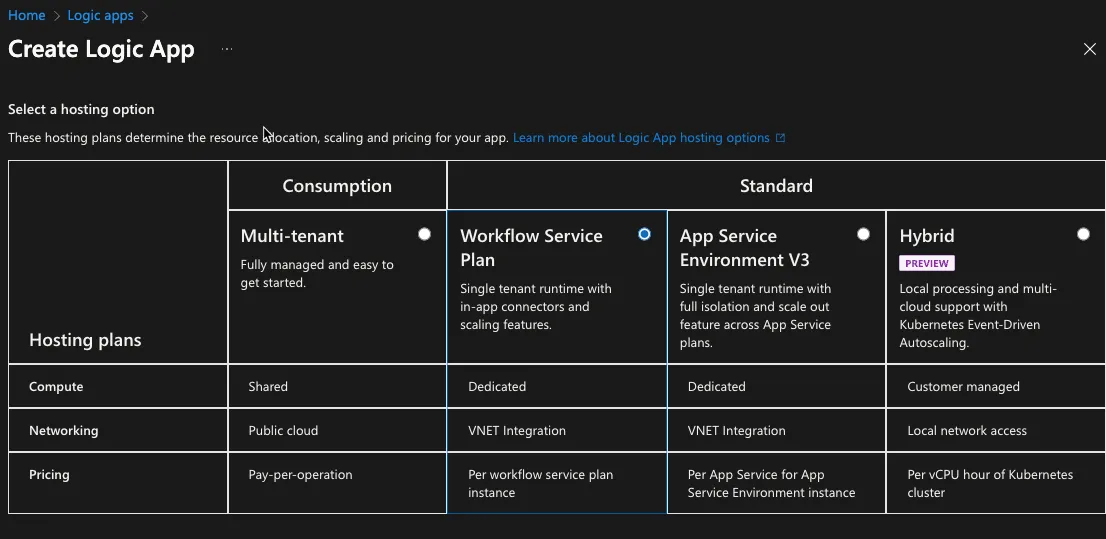The image size is (1106, 539).
Task: Click the Standard column header
Action: [x=776, y=186]
